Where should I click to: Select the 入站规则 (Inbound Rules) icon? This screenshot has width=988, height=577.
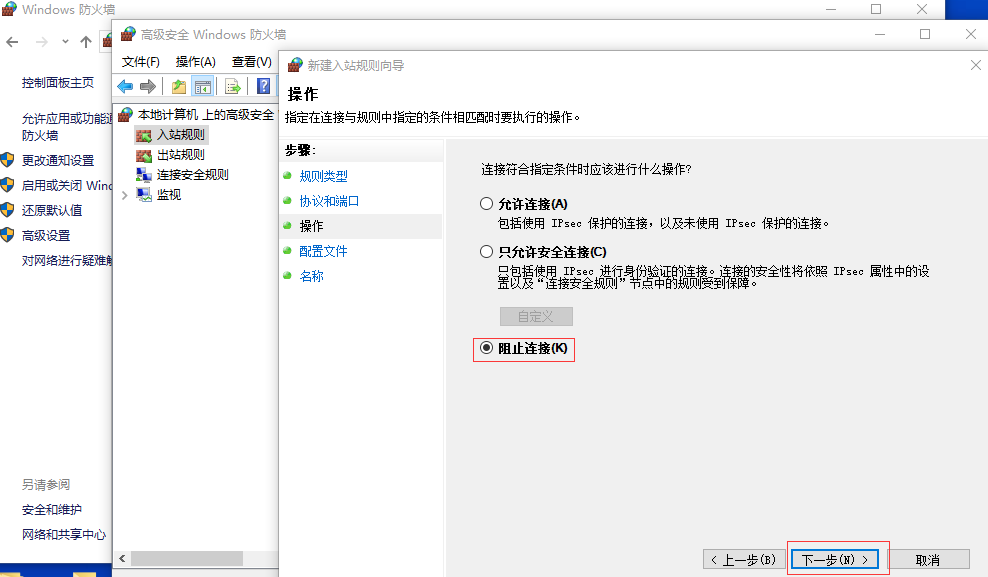[x=143, y=133]
